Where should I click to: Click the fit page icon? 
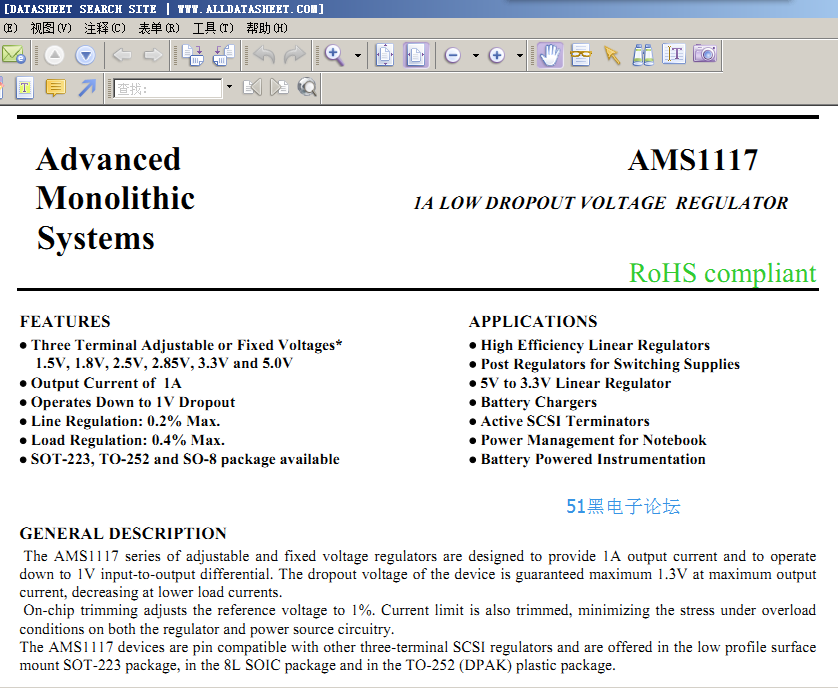pyautogui.click(x=385, y=55)
